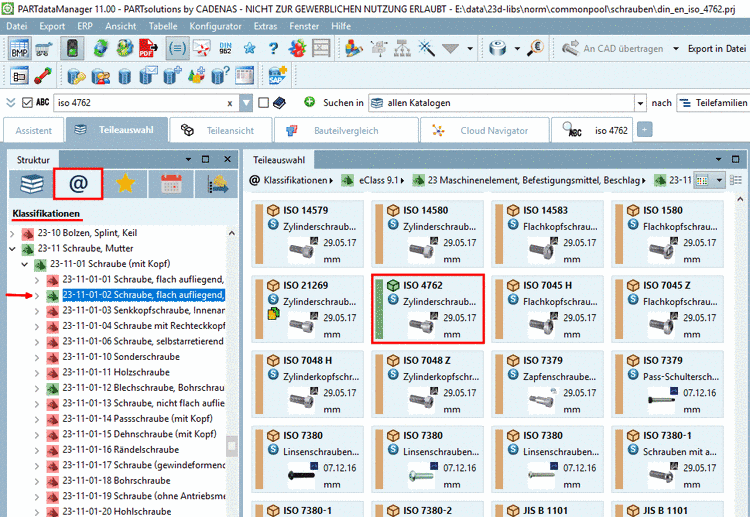The width and height of the screenshot is (750, 517).
Task: Switch to the Teileansicht tab
Action: point(221,130)
